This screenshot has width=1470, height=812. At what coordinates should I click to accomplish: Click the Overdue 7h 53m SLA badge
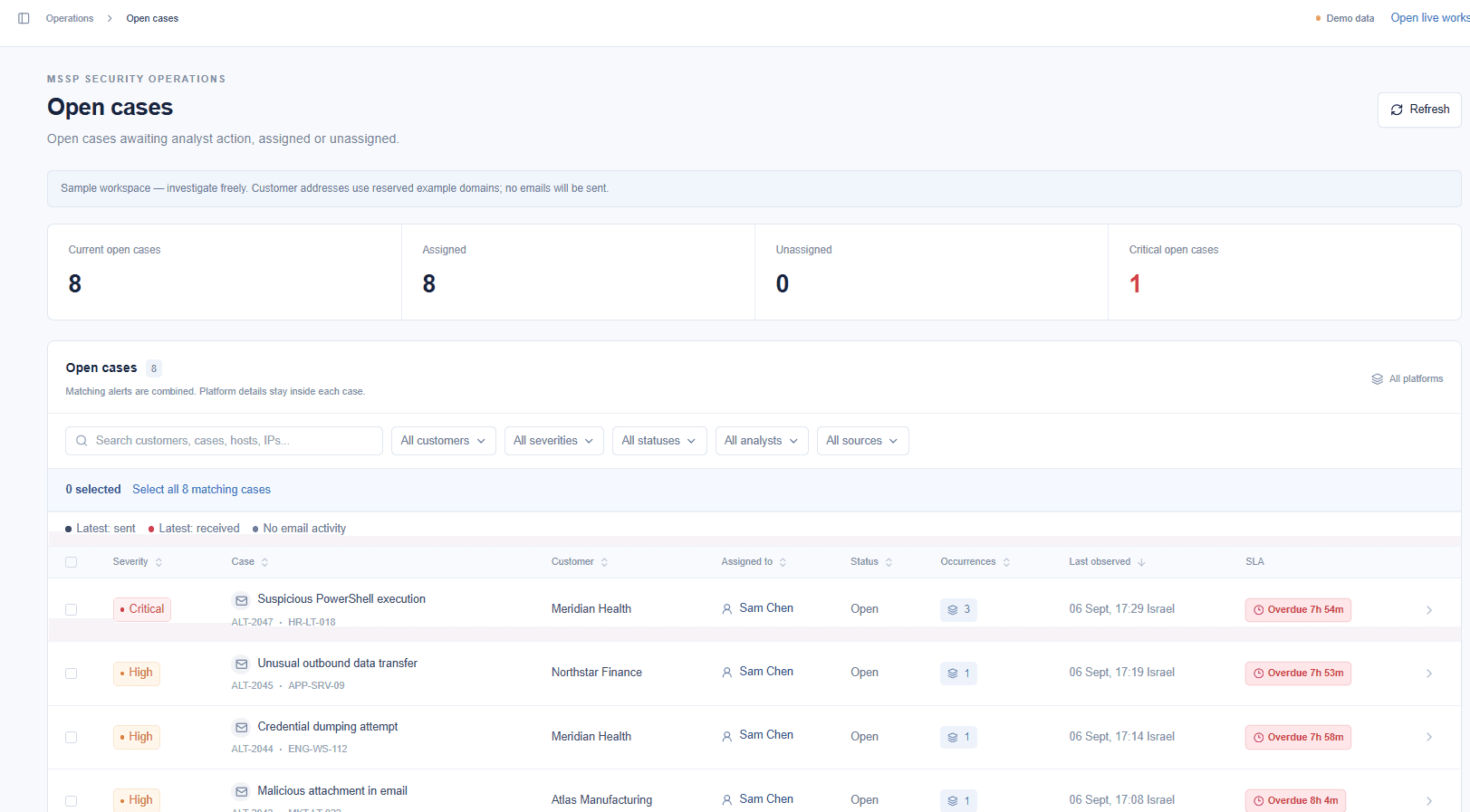pos(1298,673)
